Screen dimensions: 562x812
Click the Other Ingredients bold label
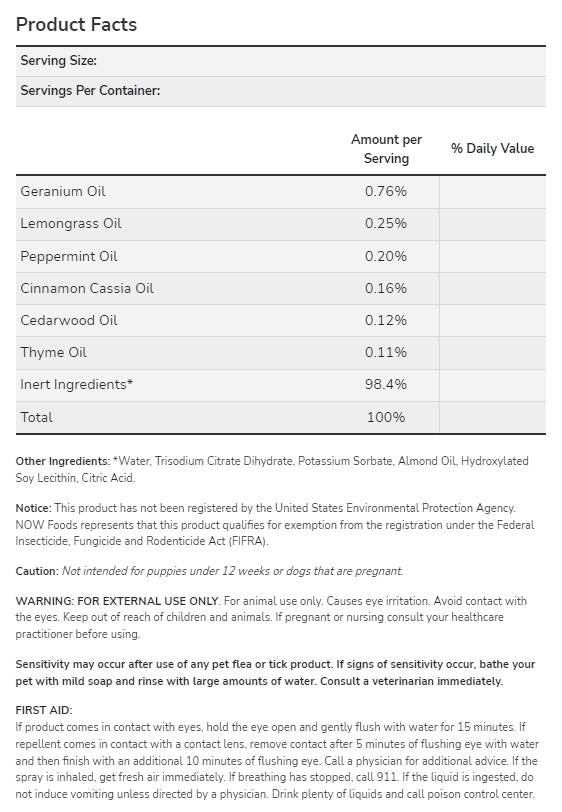click(63, 461)
